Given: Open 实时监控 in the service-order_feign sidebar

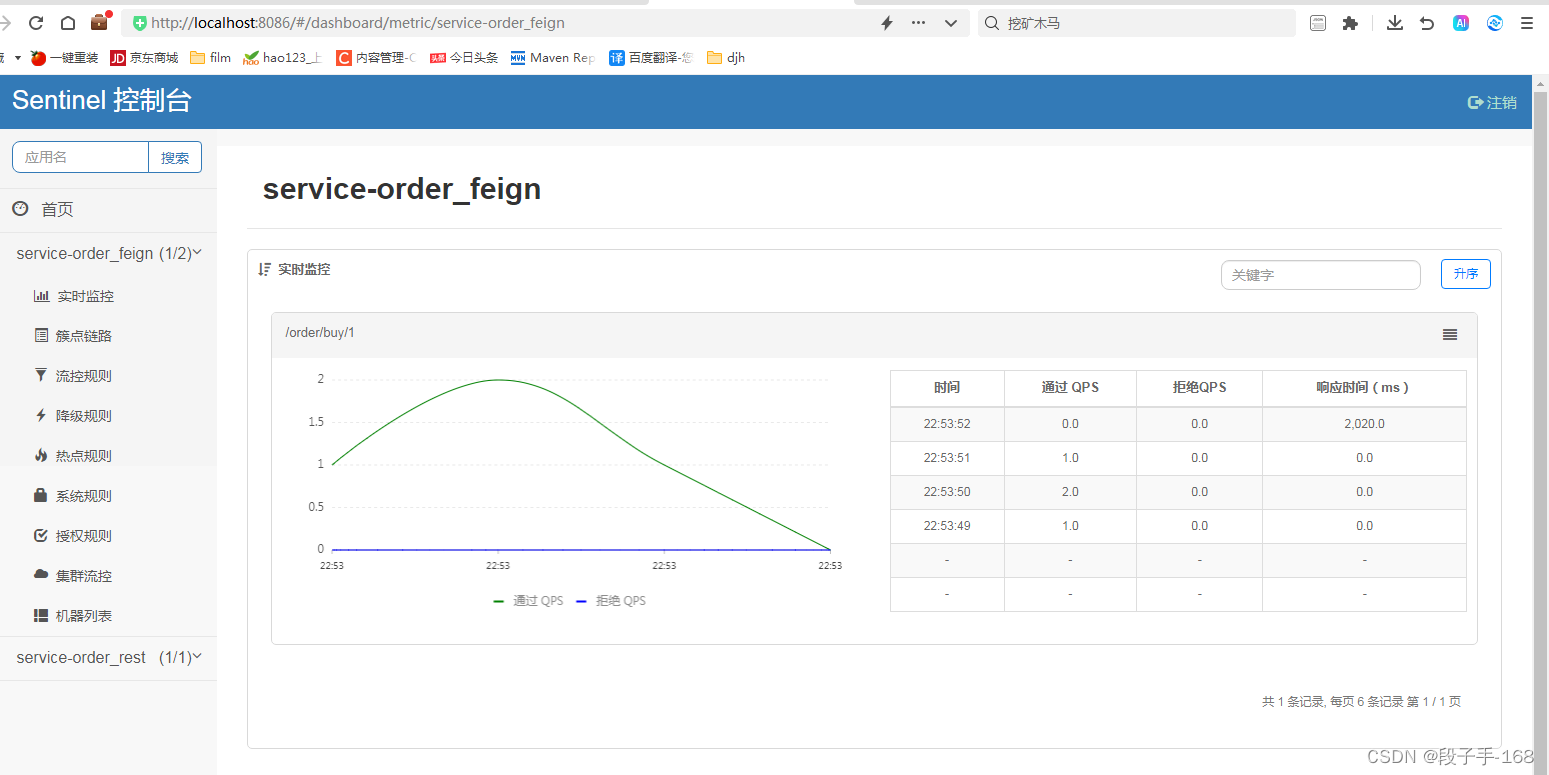Looking at the screenshot, I should click(74, 296).
